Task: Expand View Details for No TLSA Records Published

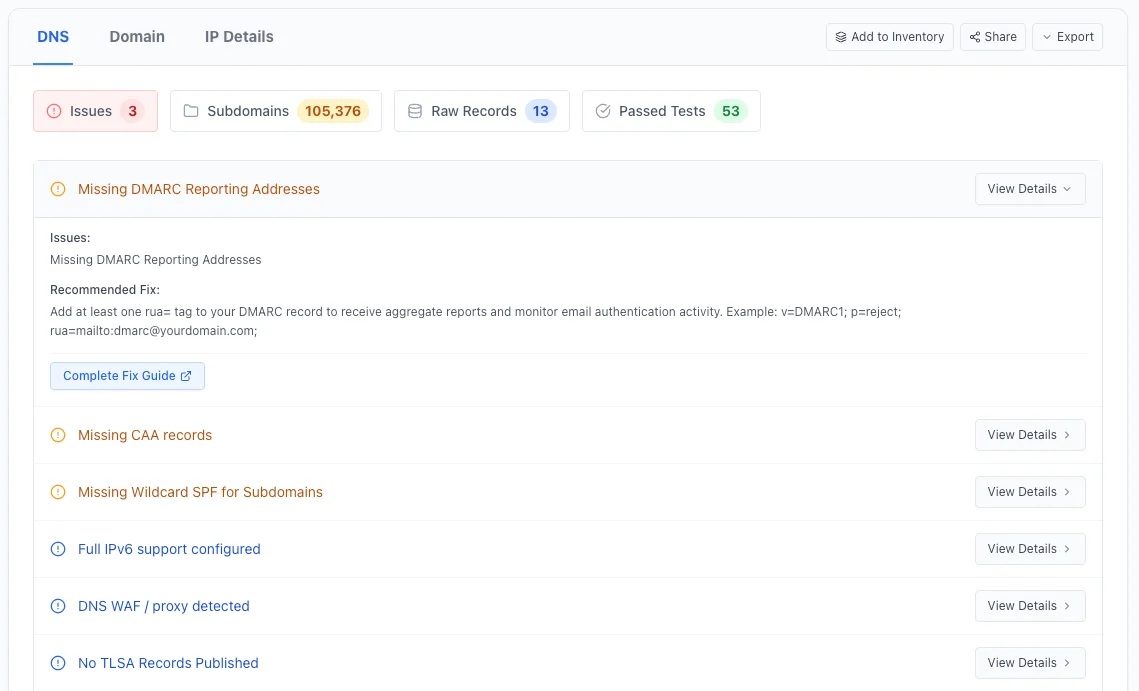Action: [1030, 663]
